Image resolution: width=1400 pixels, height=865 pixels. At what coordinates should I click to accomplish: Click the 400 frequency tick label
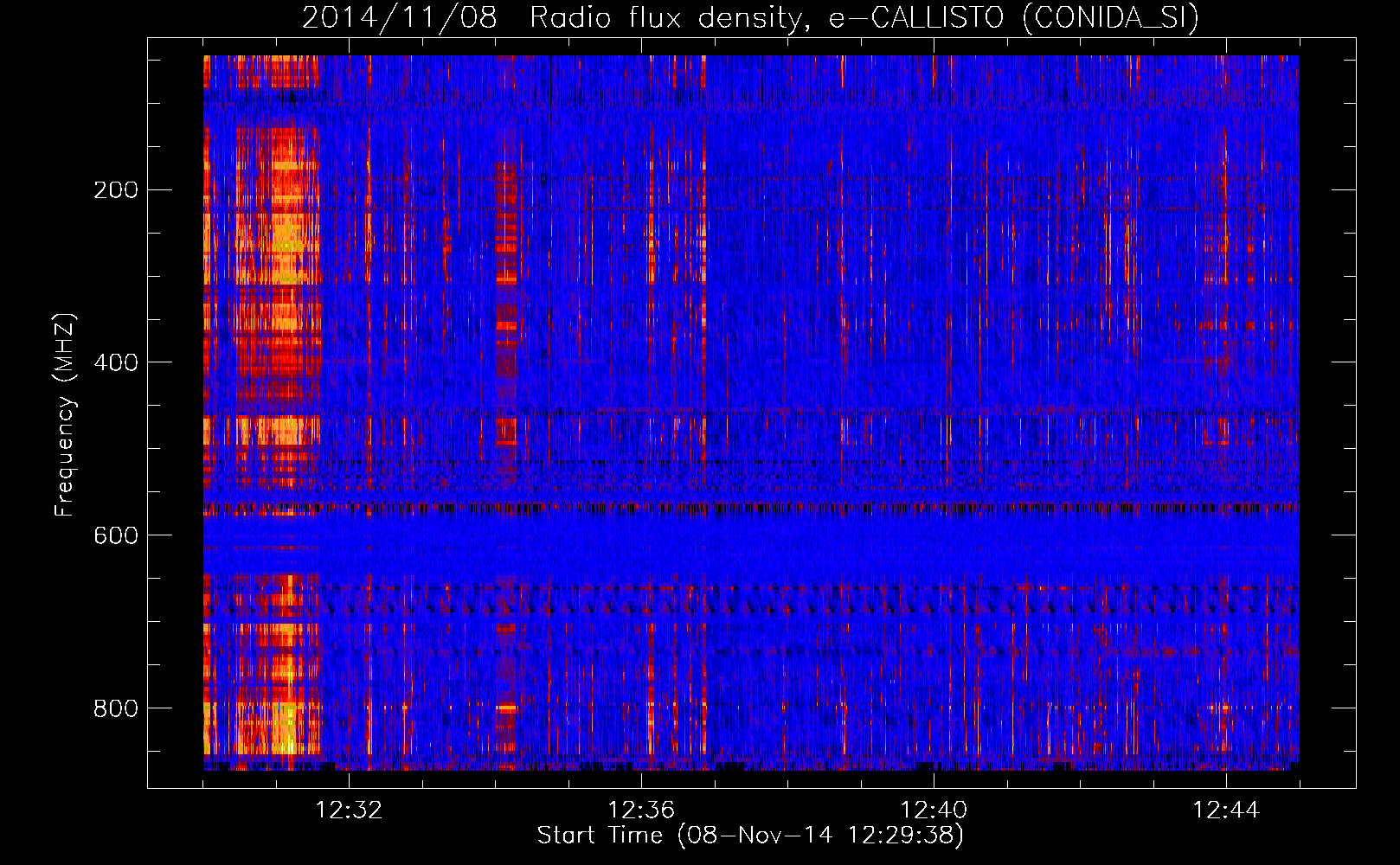(116, 362)
